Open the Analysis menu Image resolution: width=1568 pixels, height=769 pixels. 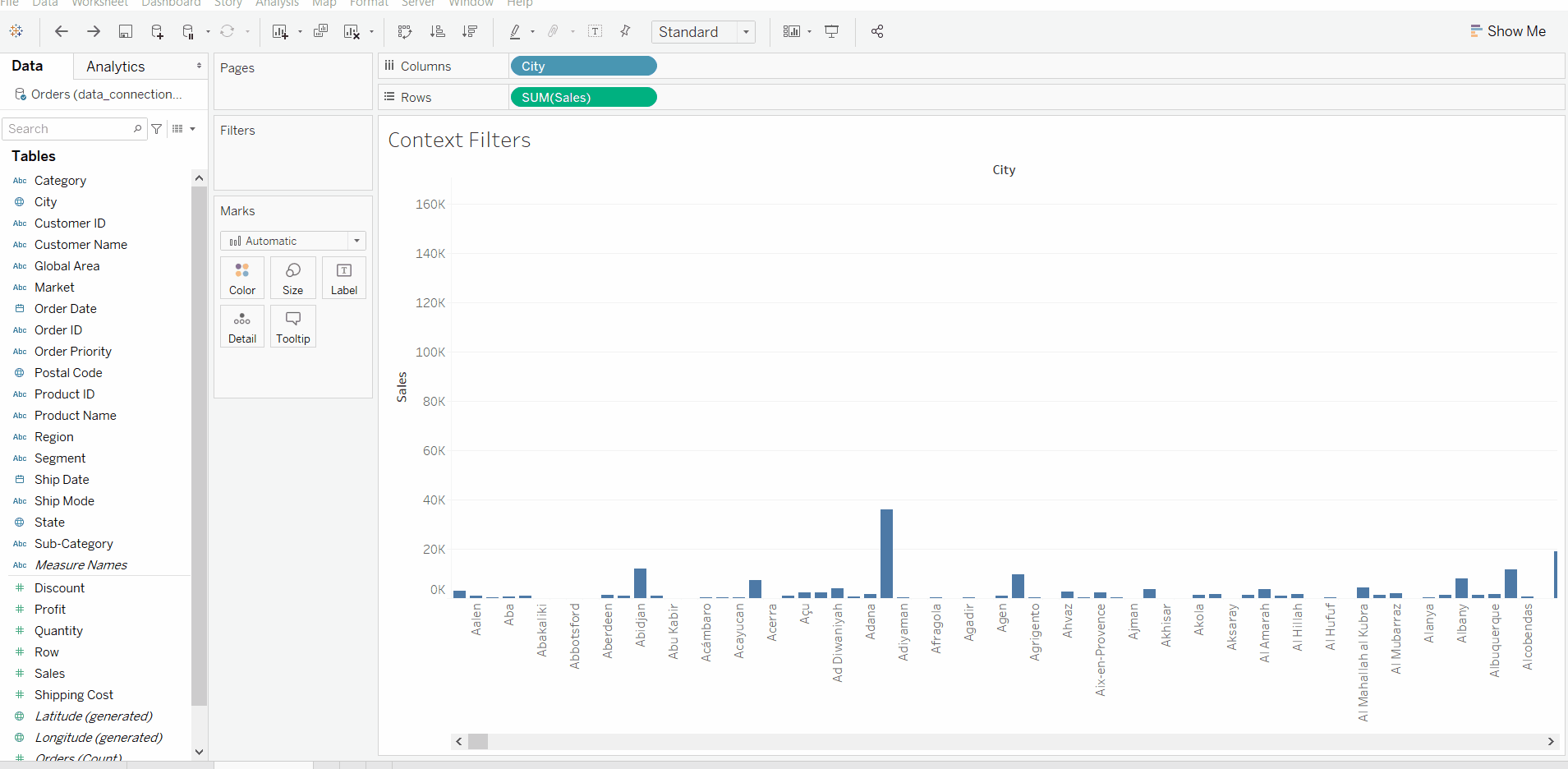[x=277, y=4]
